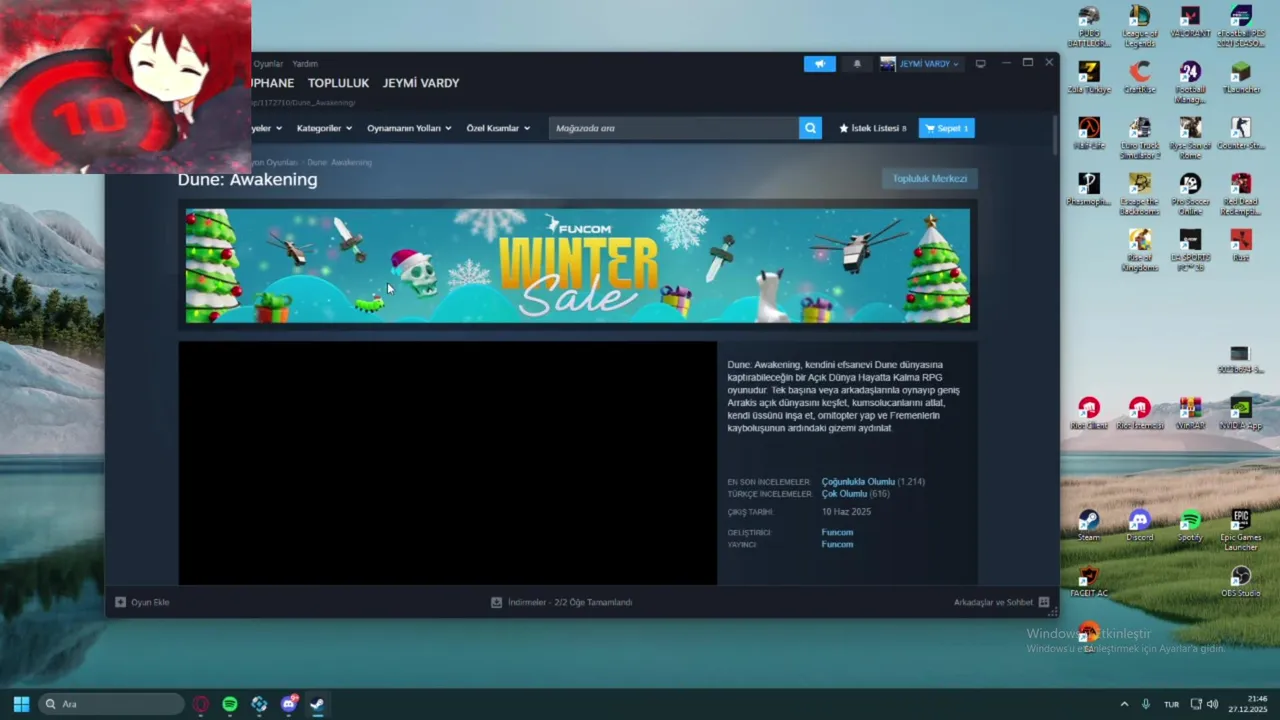This screenshot has height=720, width=1280.
Task: Open Çoğunlukla Olumlu recent reviews link
Action: [858, 482]
